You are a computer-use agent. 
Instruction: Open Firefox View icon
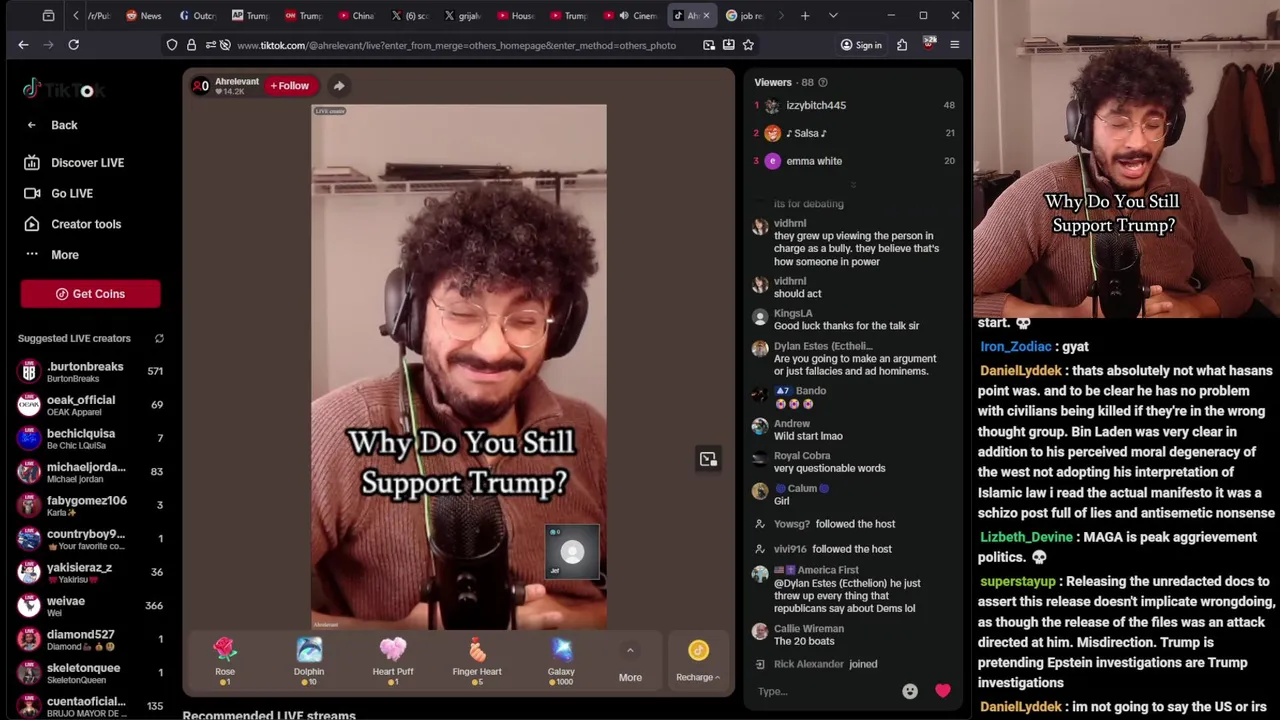pos(48,16)
